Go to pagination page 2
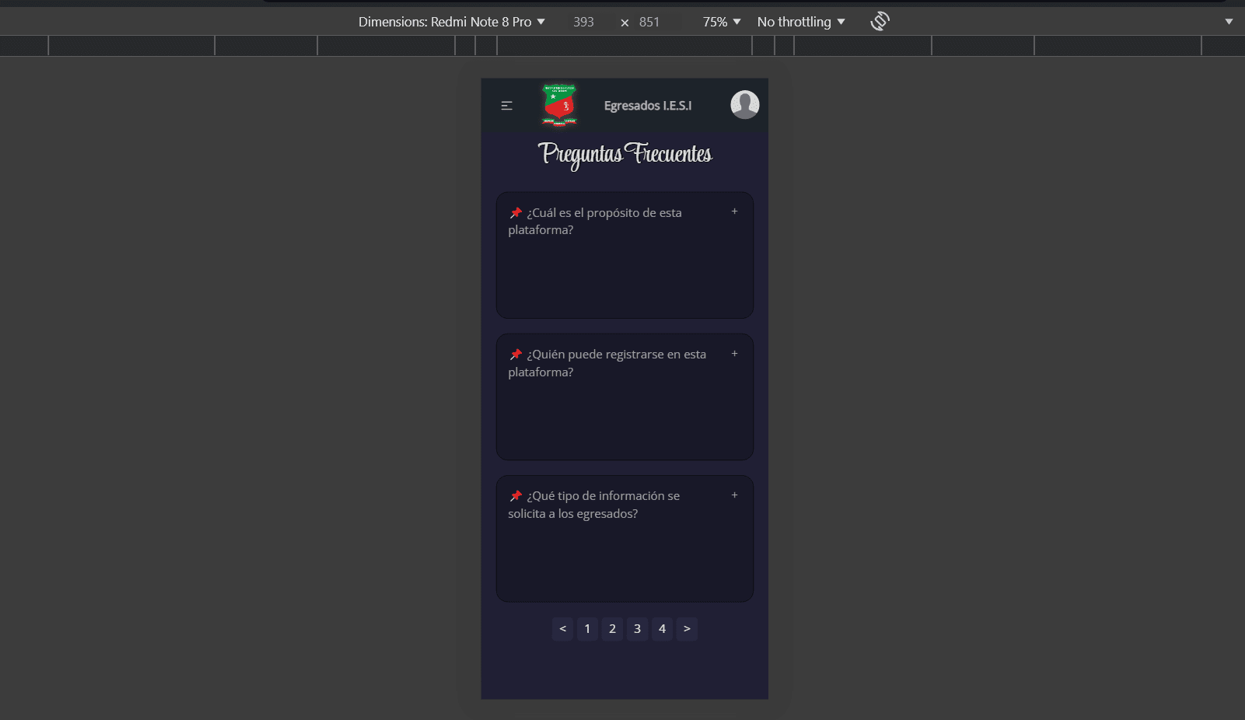This screenshot has height=720, width=1245. 612,629
